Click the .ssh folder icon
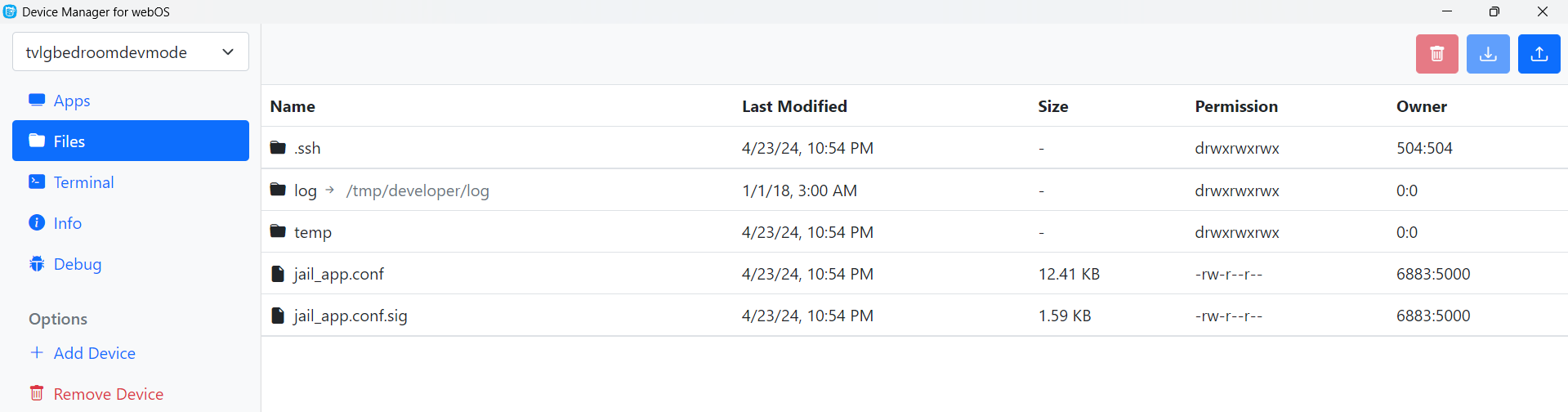Screen dimensions: 1568x412 point(278,148)
